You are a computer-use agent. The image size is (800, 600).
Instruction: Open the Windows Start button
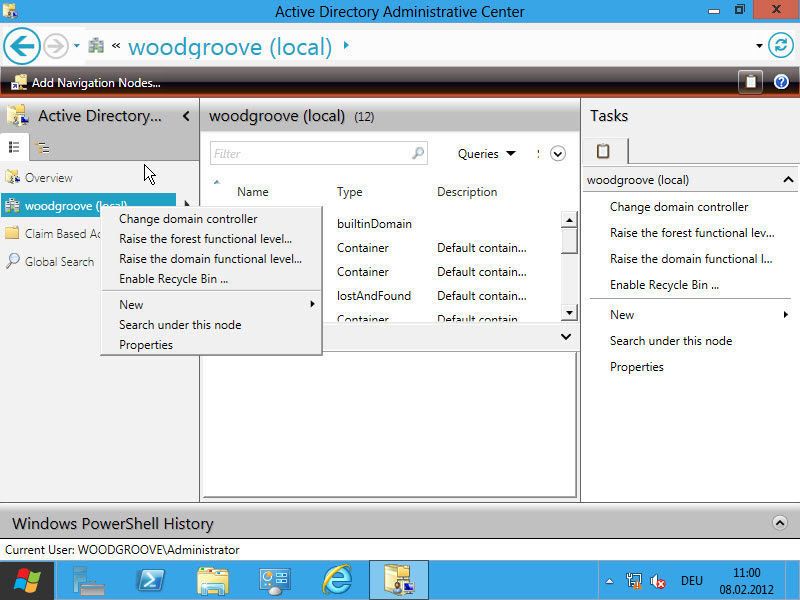pos(27,581)
